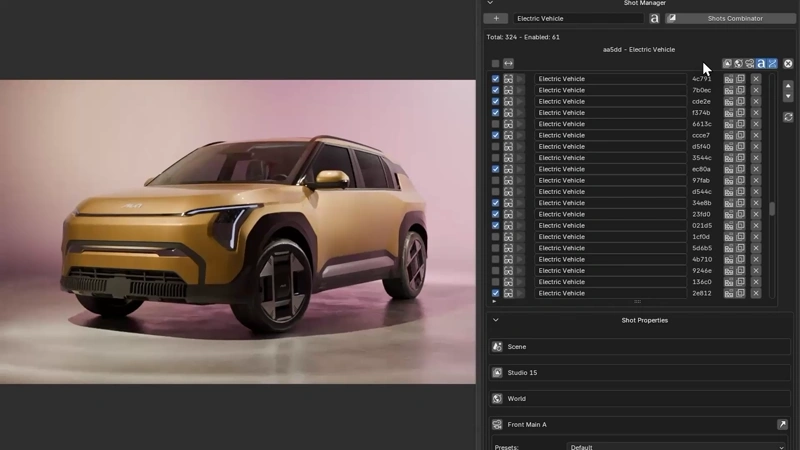The image size is (800, 450).
Task: Select shot name field in row 1cf0d
Action: (x=610, y=237)
